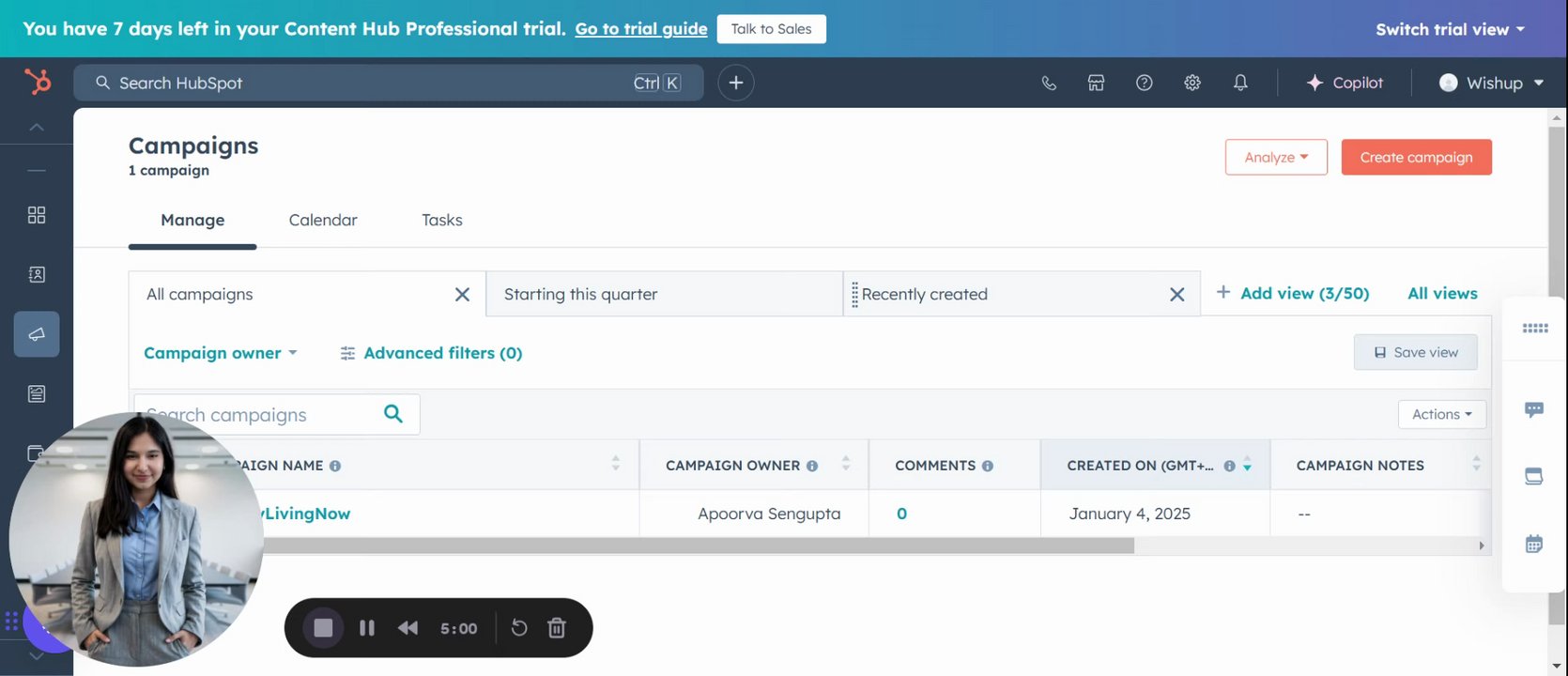Open the Content sidebar icon
The image size is (1568, 676).
click(37, 393)
